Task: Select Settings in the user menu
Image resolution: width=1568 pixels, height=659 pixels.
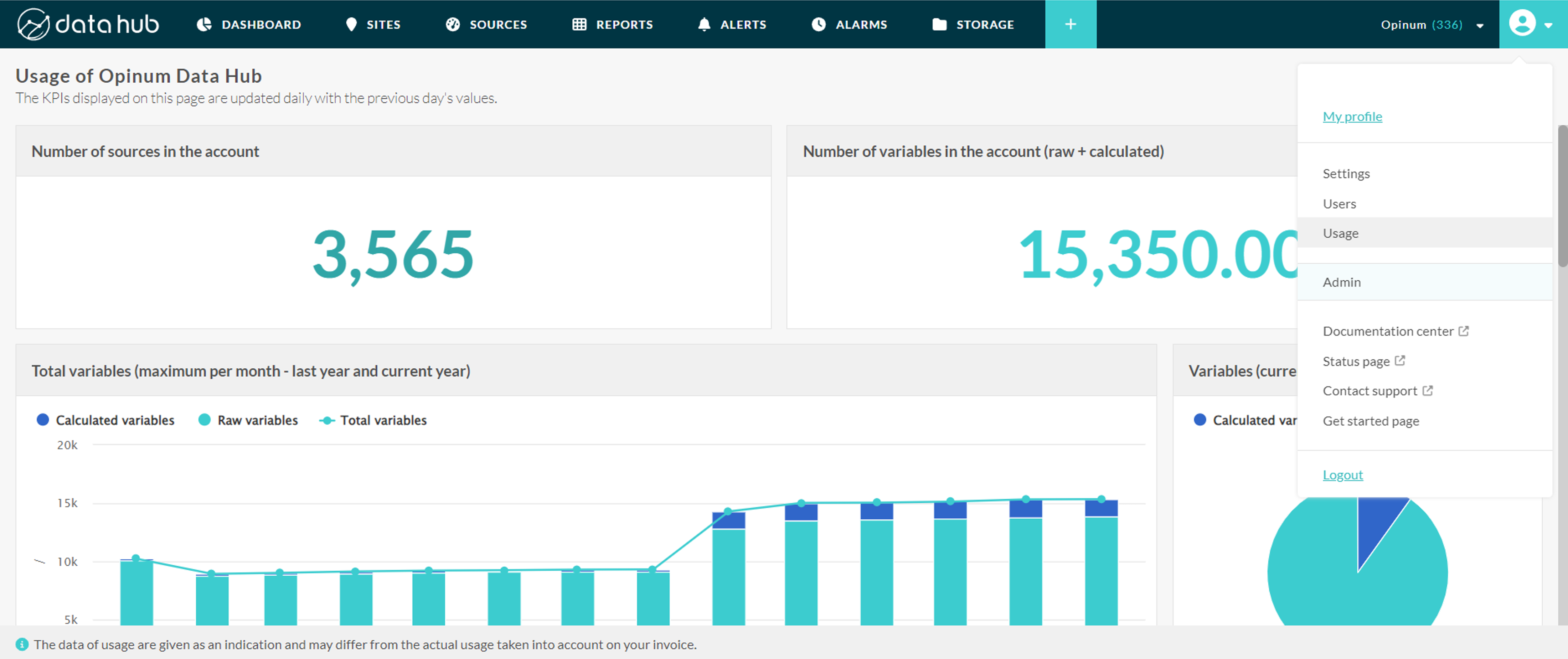Action: coord(1424,173)
